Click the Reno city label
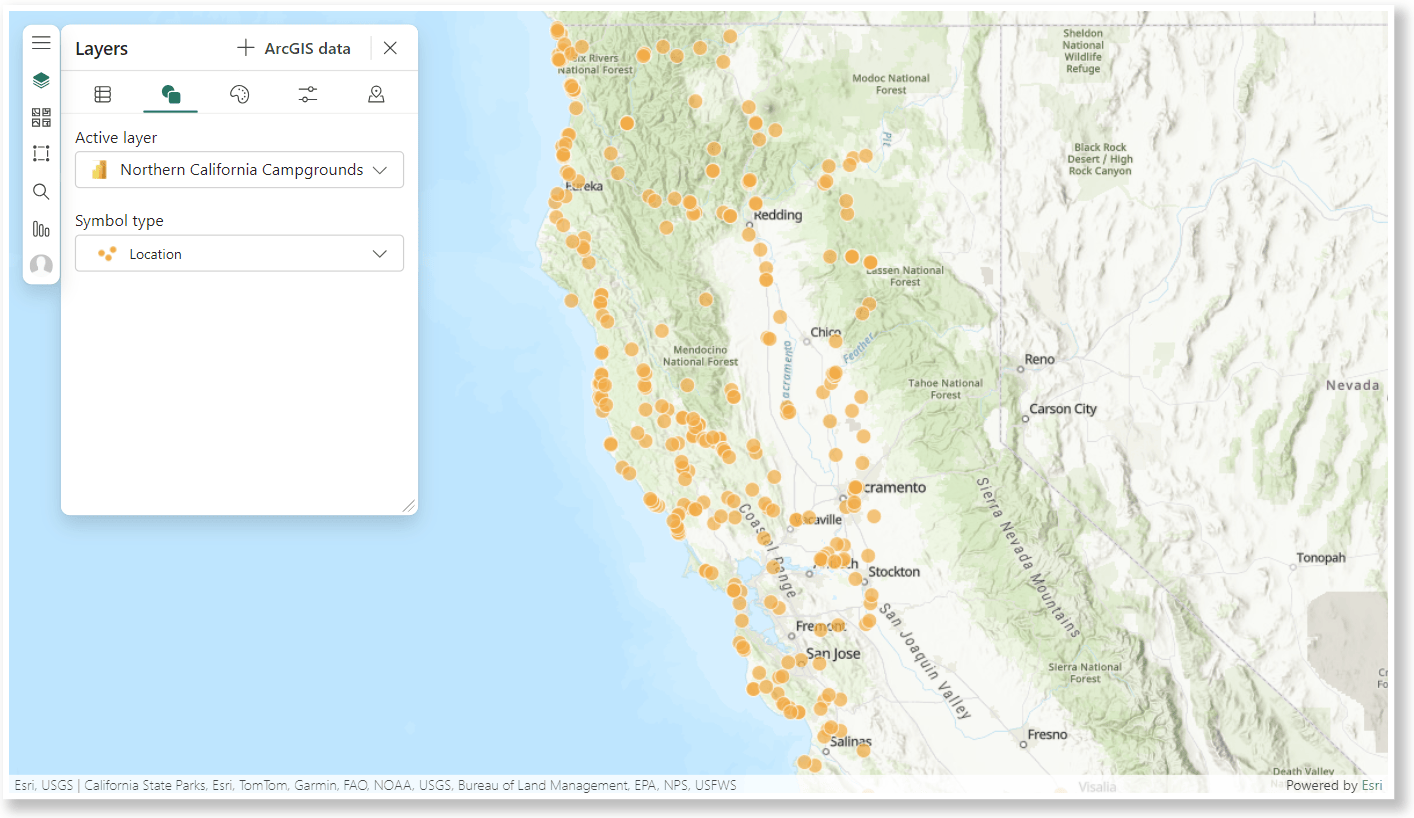 (1040, 359)
